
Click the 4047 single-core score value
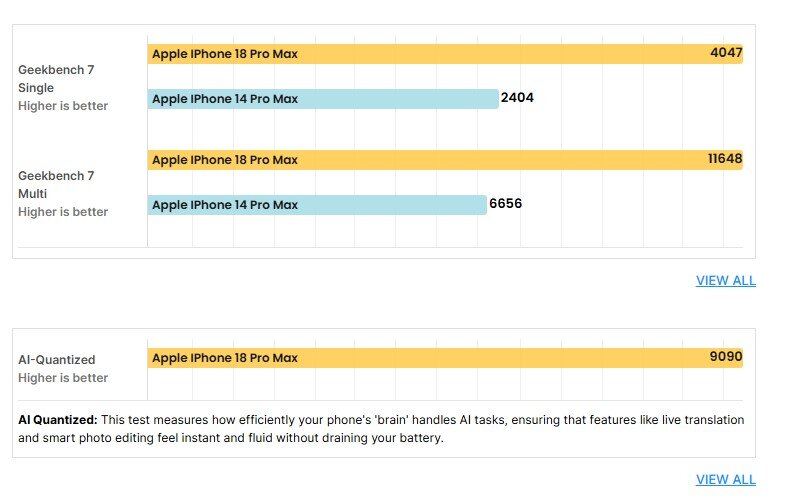coord(726,52)
